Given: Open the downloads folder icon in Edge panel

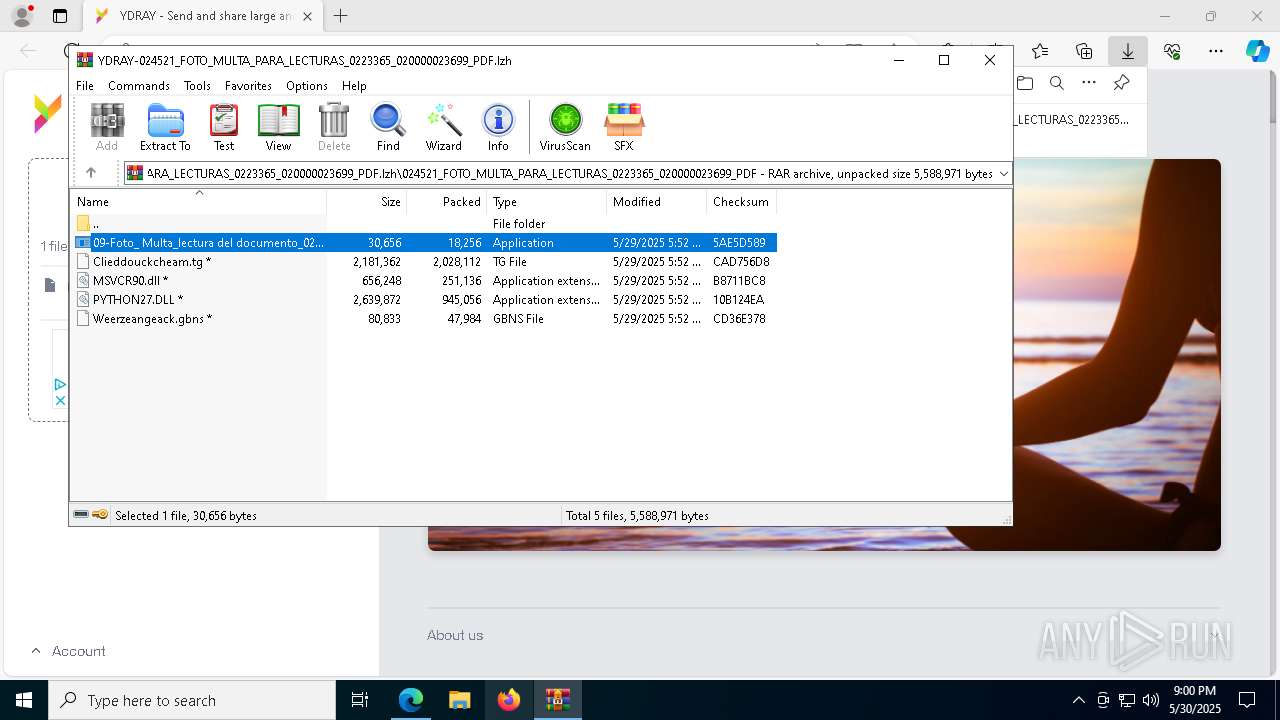Looking at the screenshot, I should (x=1025, y=83).
